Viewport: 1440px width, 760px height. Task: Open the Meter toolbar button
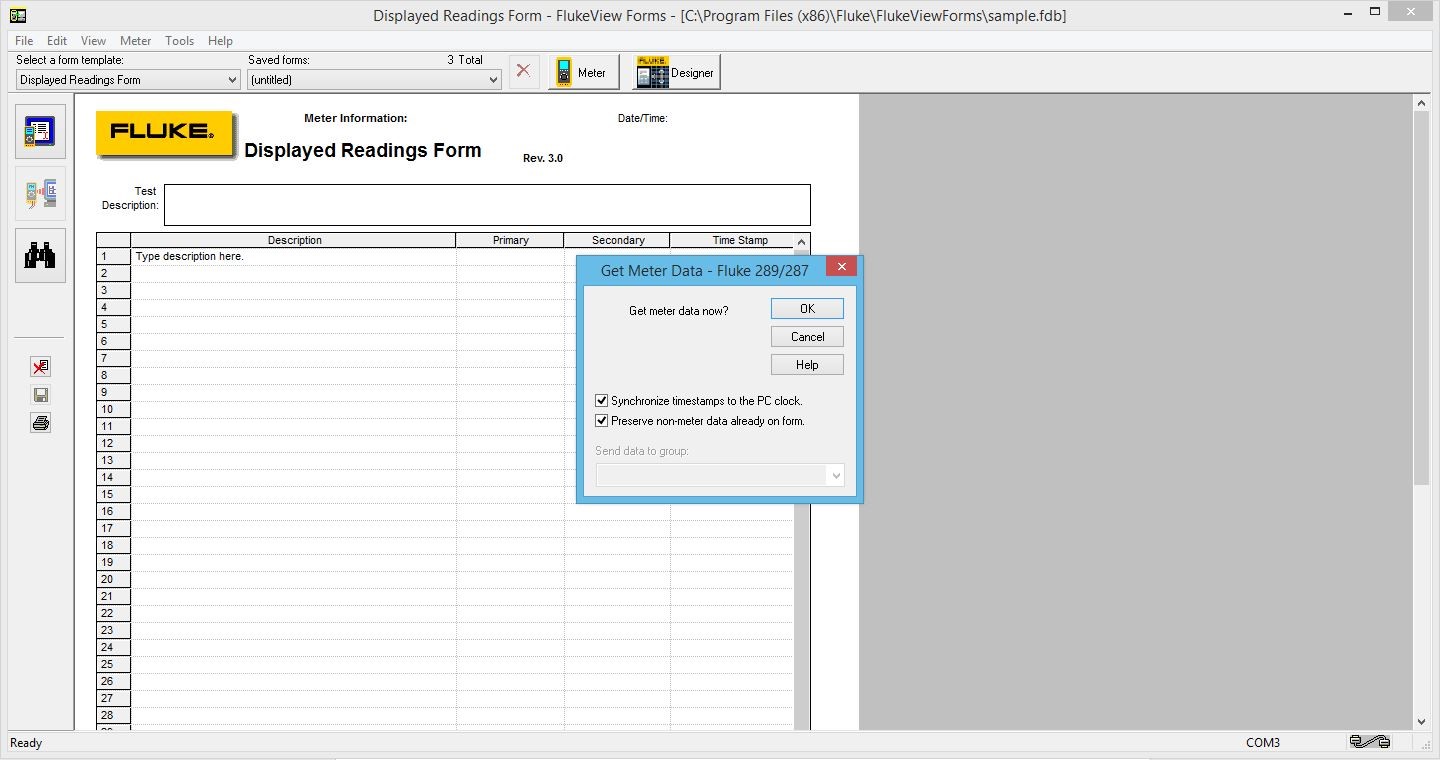(x=583, y=72)
